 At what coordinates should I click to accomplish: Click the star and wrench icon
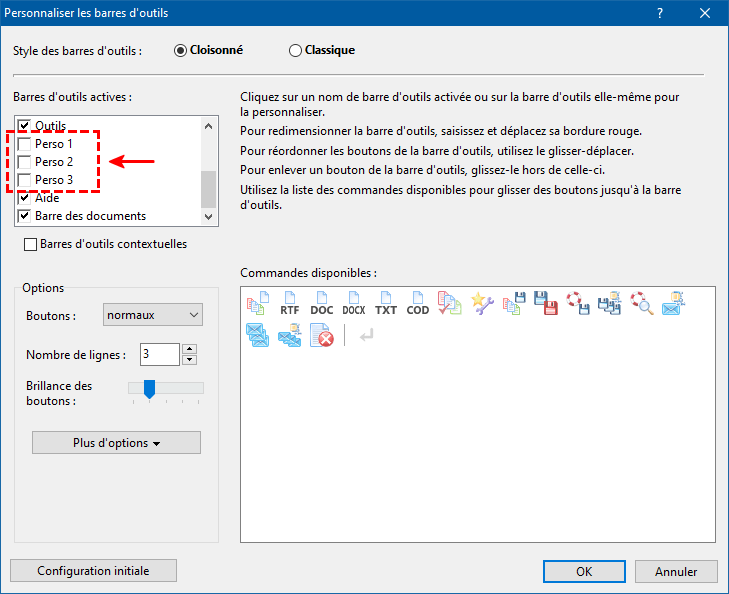click(x=482, y=303)
